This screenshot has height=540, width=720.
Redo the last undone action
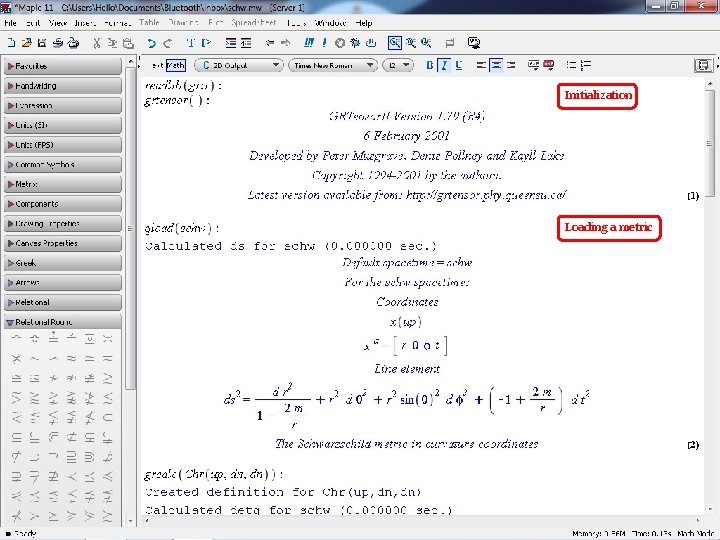pos(168,43)
